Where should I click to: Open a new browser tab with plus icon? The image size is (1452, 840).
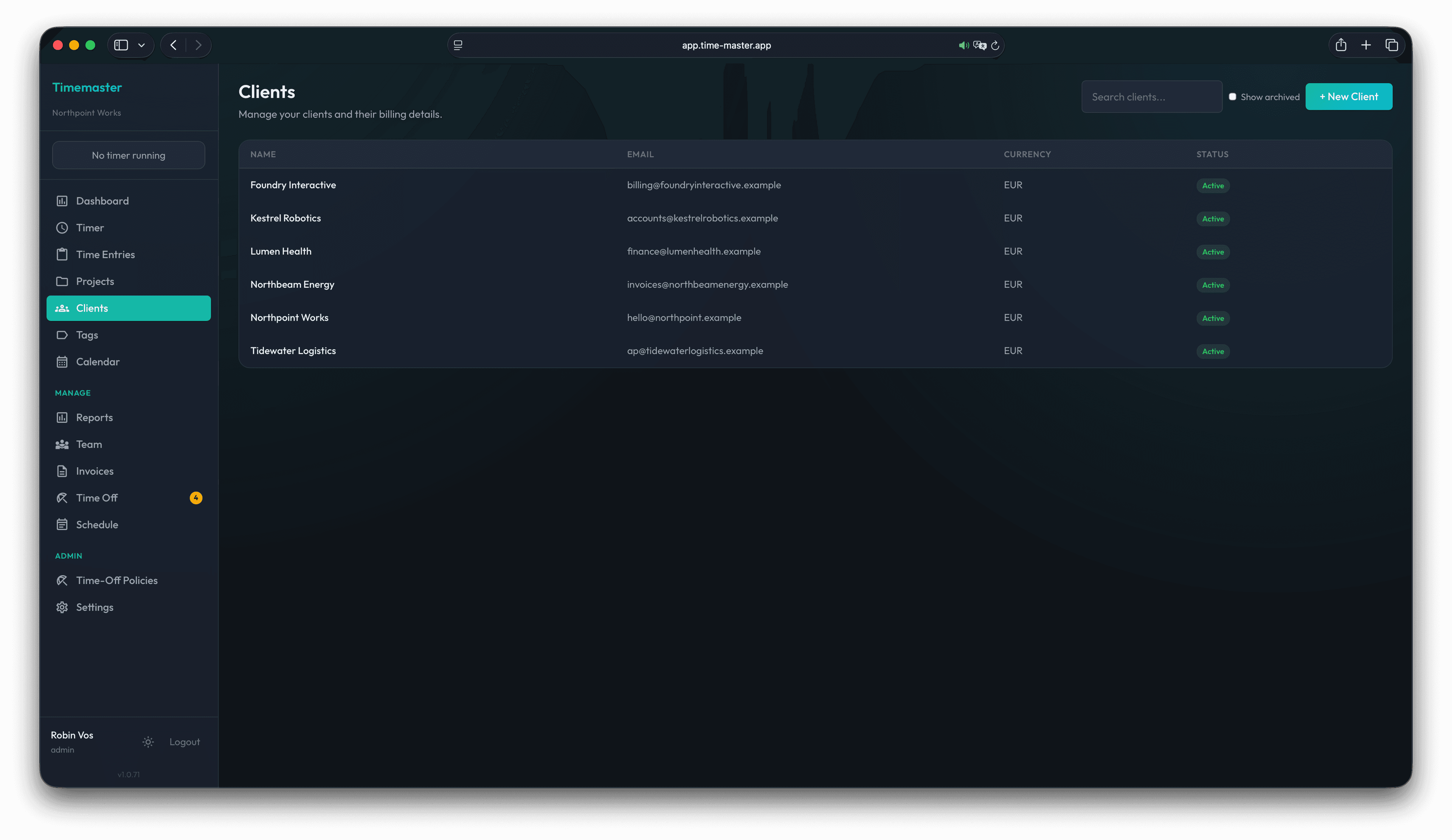[1366, 45]
